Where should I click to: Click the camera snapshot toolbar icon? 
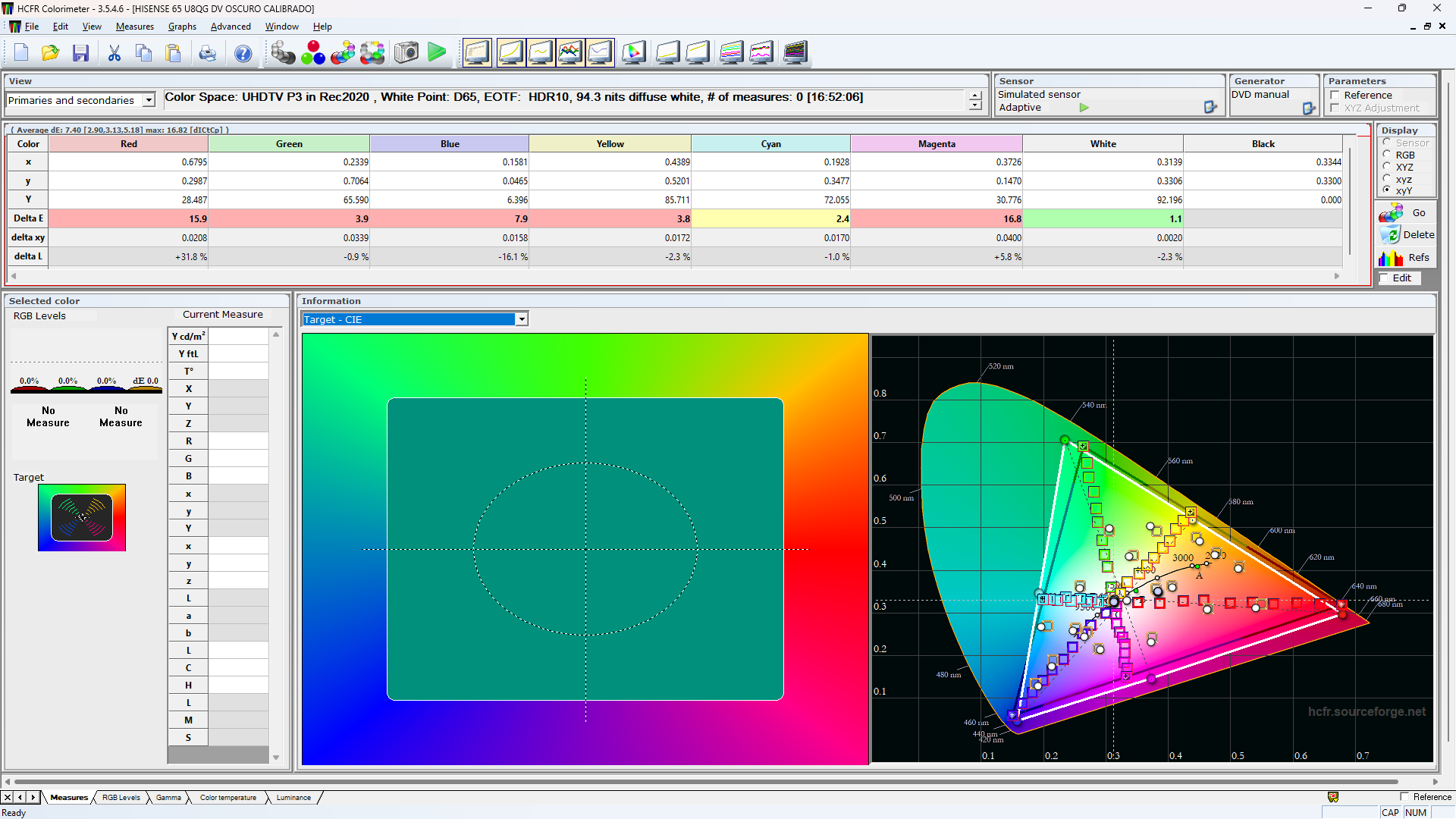tap(406, 53)
